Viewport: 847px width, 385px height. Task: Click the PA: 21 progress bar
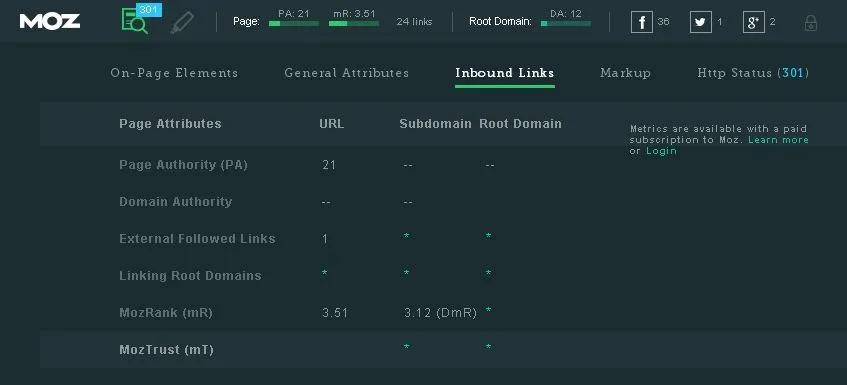294,23
